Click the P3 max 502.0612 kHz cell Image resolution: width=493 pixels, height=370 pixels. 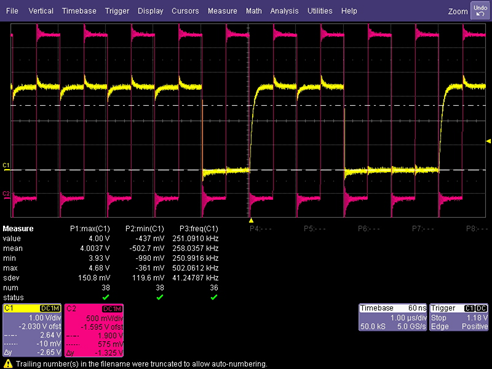click(x=195, y=268)
